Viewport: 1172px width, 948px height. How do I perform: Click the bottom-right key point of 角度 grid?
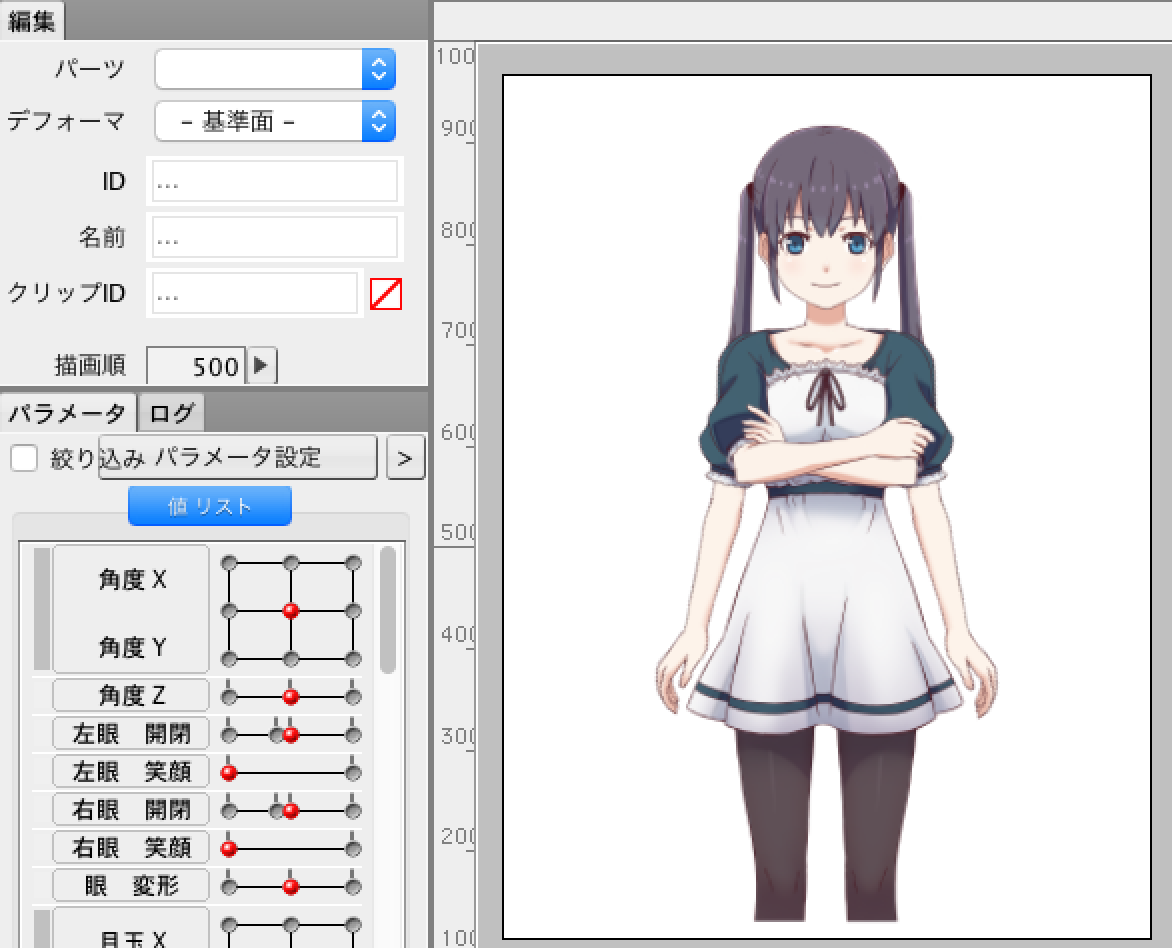(354, 659)
